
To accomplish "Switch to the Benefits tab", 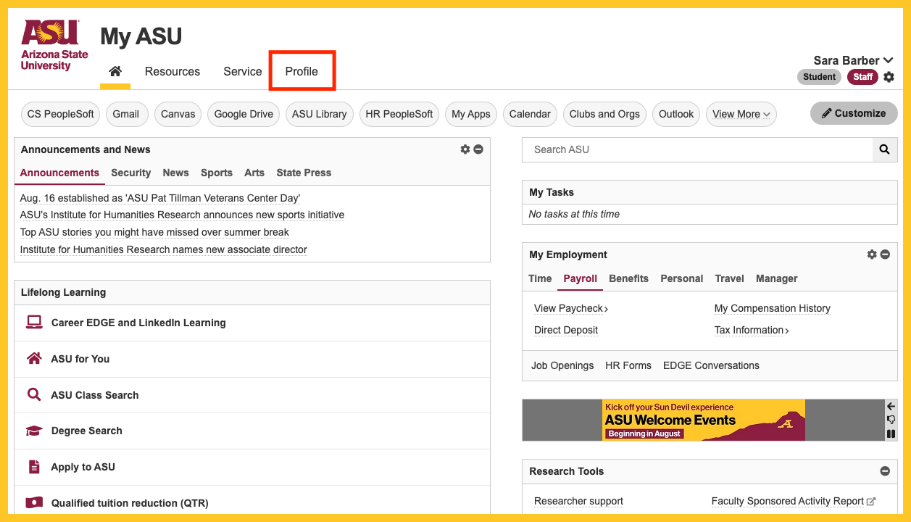I will [628, 278].
